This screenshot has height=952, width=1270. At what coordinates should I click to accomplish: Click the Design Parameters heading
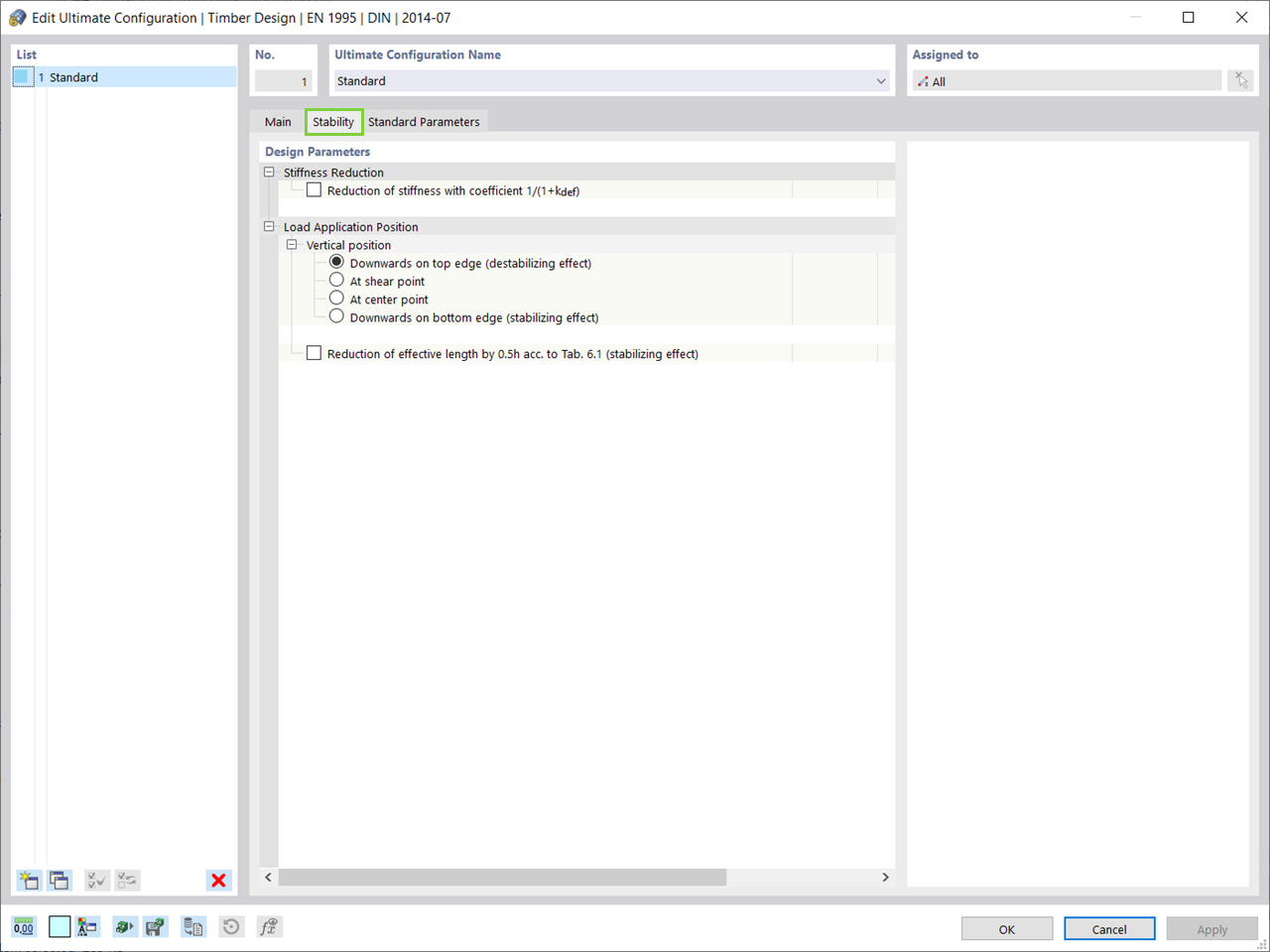(x=317, y=152)
